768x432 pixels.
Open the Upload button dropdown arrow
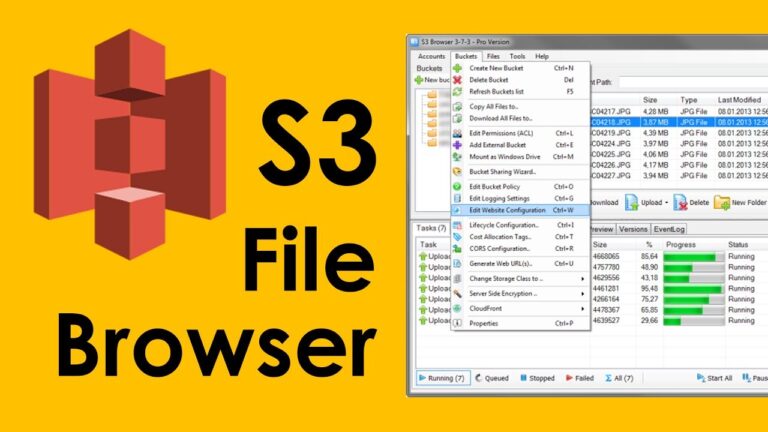[x=667, y=203]
